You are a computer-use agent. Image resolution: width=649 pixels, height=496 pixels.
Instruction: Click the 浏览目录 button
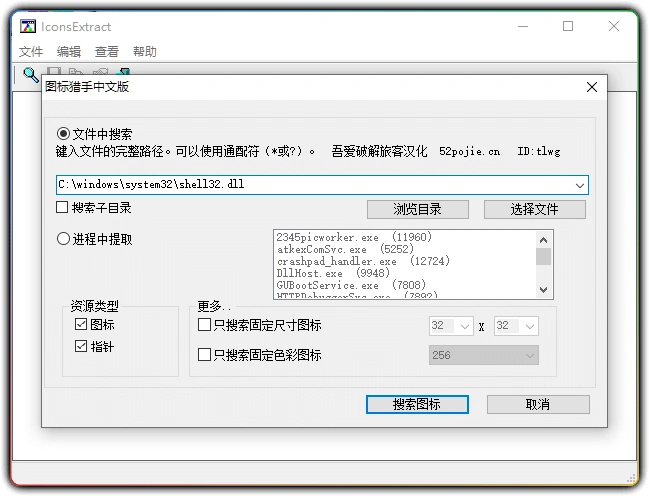[x=418, y=209]
